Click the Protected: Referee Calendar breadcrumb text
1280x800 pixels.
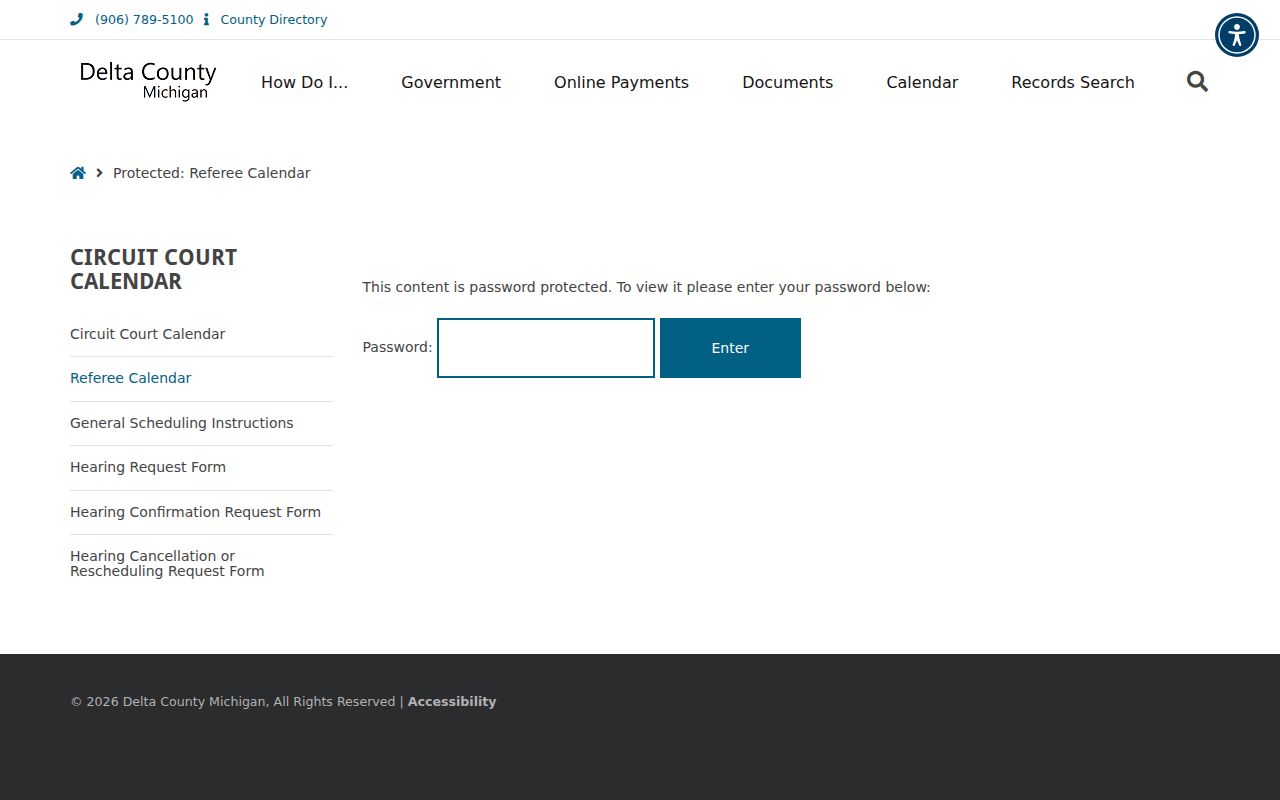coord(212,173)
